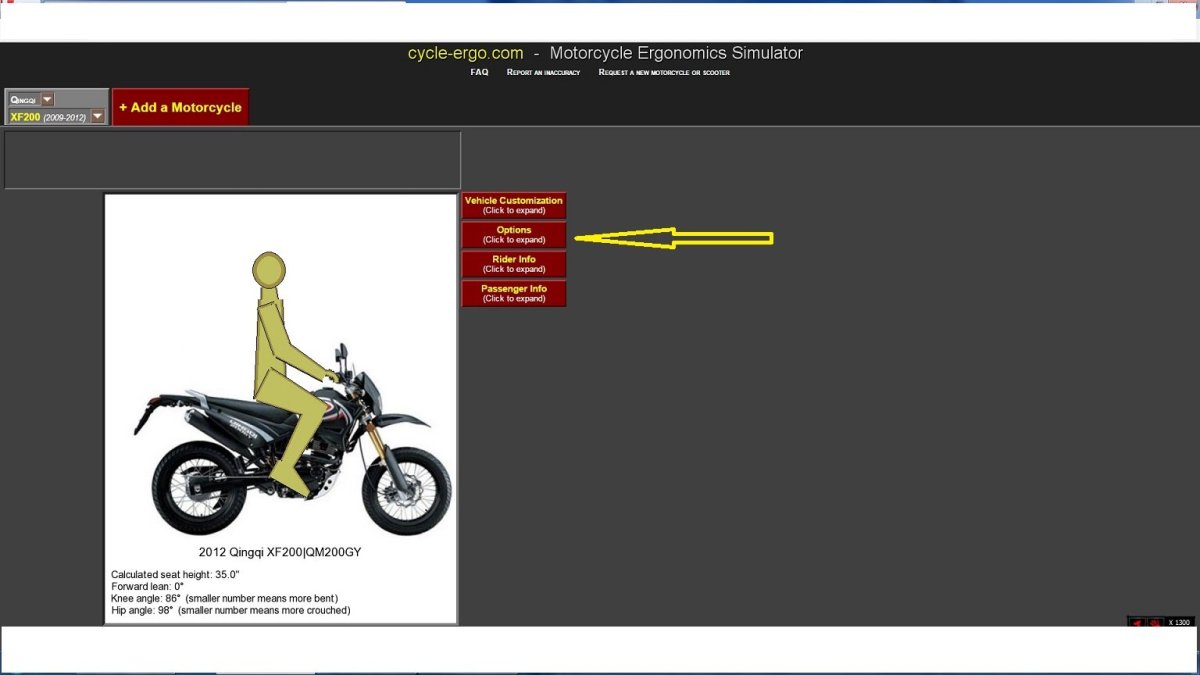1200x675 pixels.
Task: Expand the Options section
Action: [x=513, y=234]
